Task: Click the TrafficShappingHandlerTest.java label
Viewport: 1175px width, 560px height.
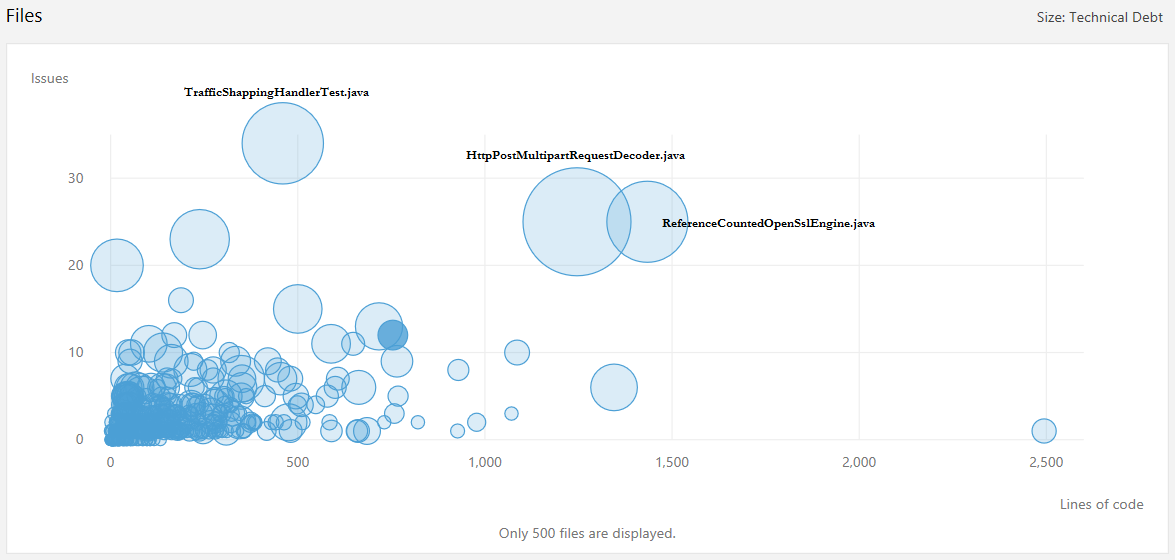Action: (276, 92)
